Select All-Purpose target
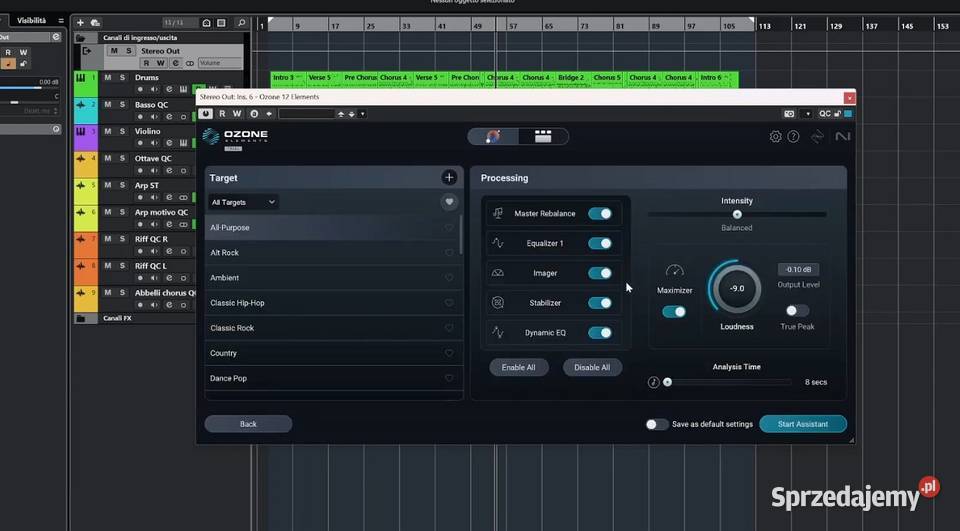This screenshot has height=531, width=960. click(x=332, y=228)
